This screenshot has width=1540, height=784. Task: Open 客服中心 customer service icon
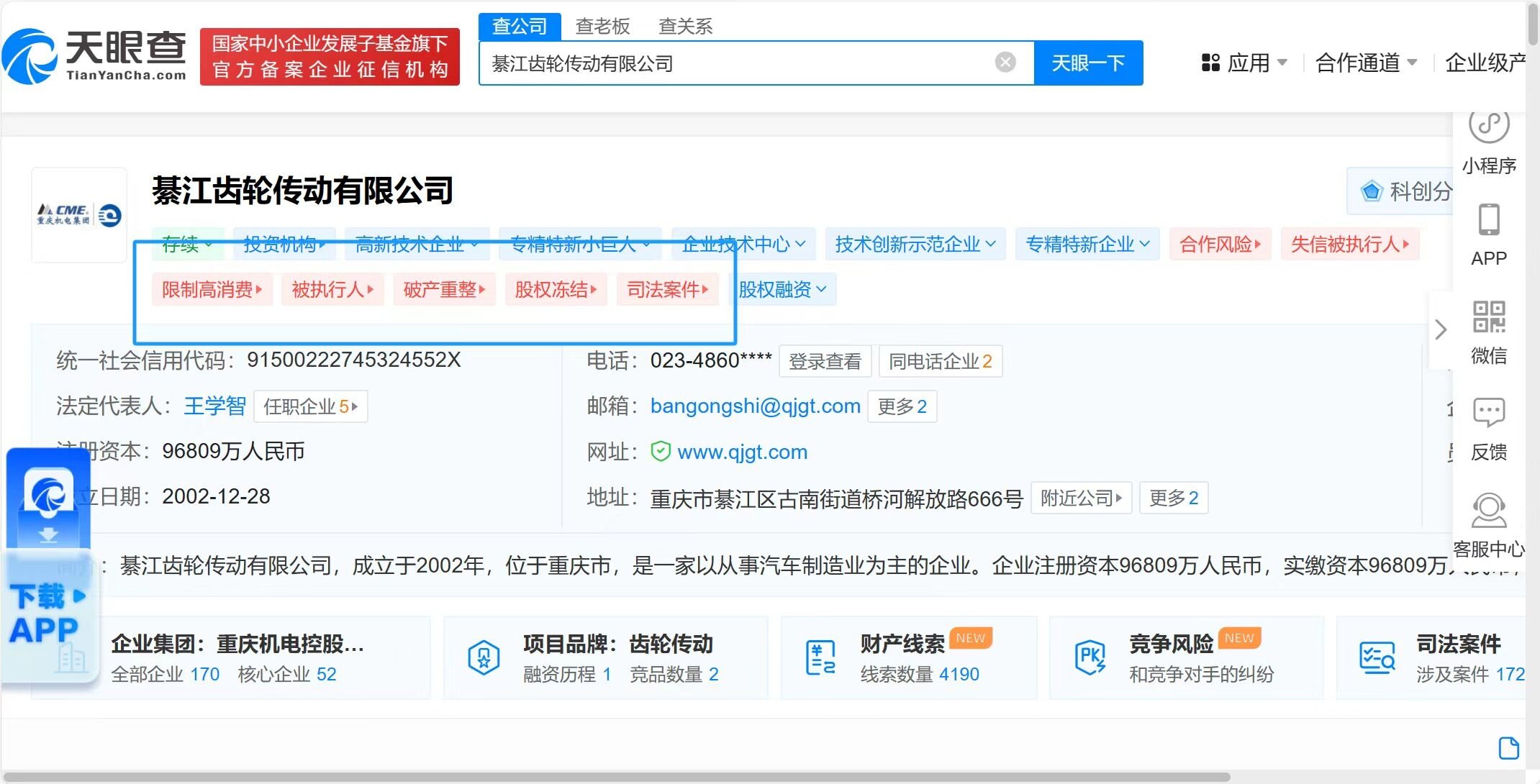[x=1488, y=510]
